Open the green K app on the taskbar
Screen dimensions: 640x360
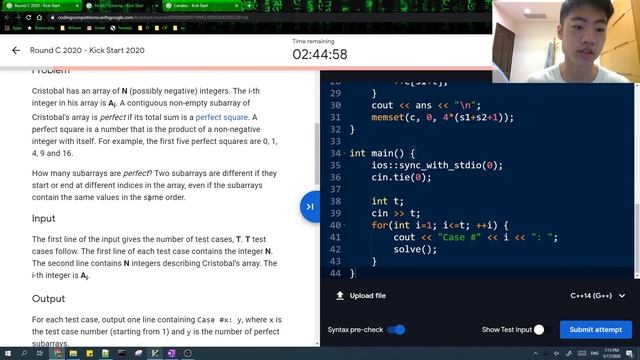pos(155,353)
